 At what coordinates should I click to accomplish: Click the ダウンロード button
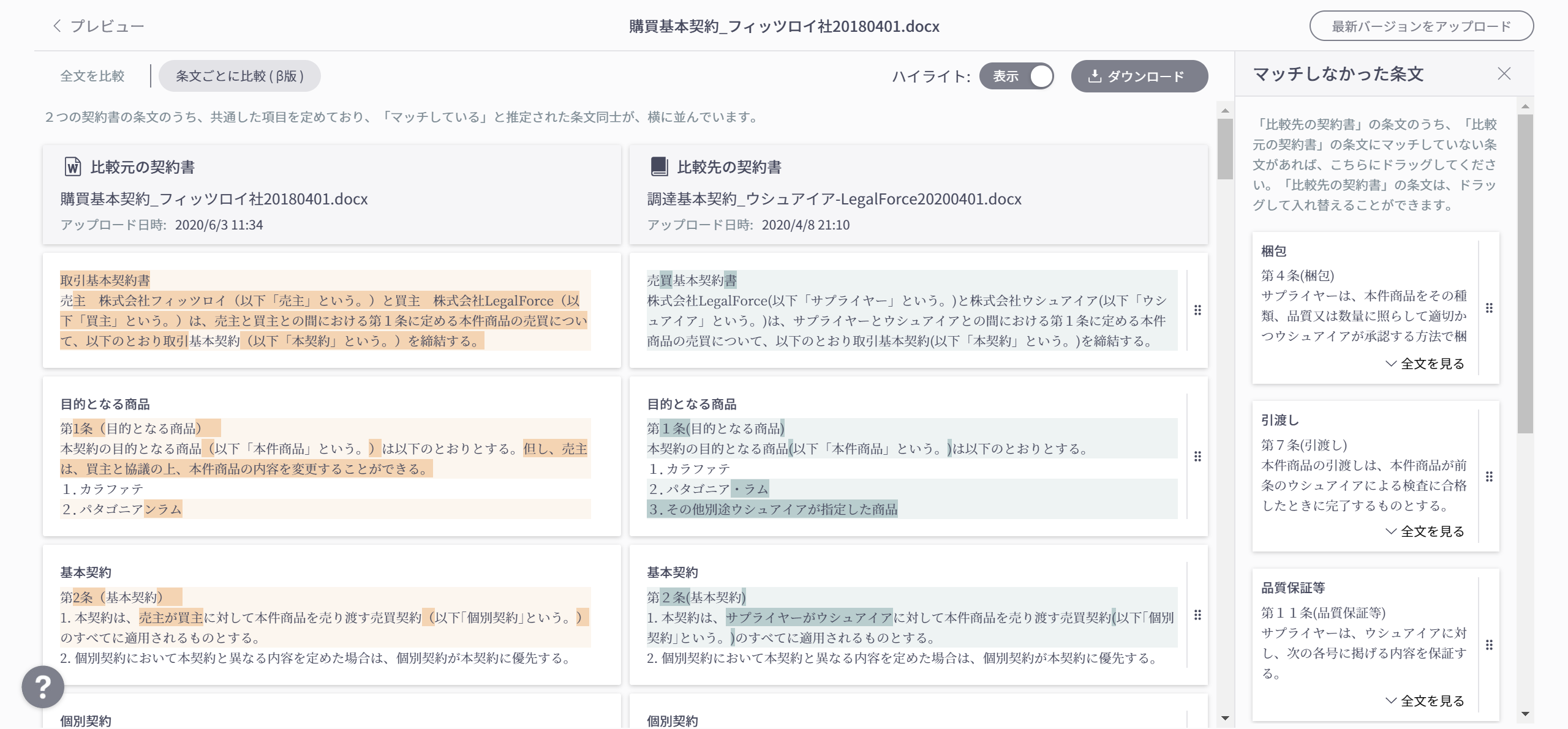[x=1139, y=77]
